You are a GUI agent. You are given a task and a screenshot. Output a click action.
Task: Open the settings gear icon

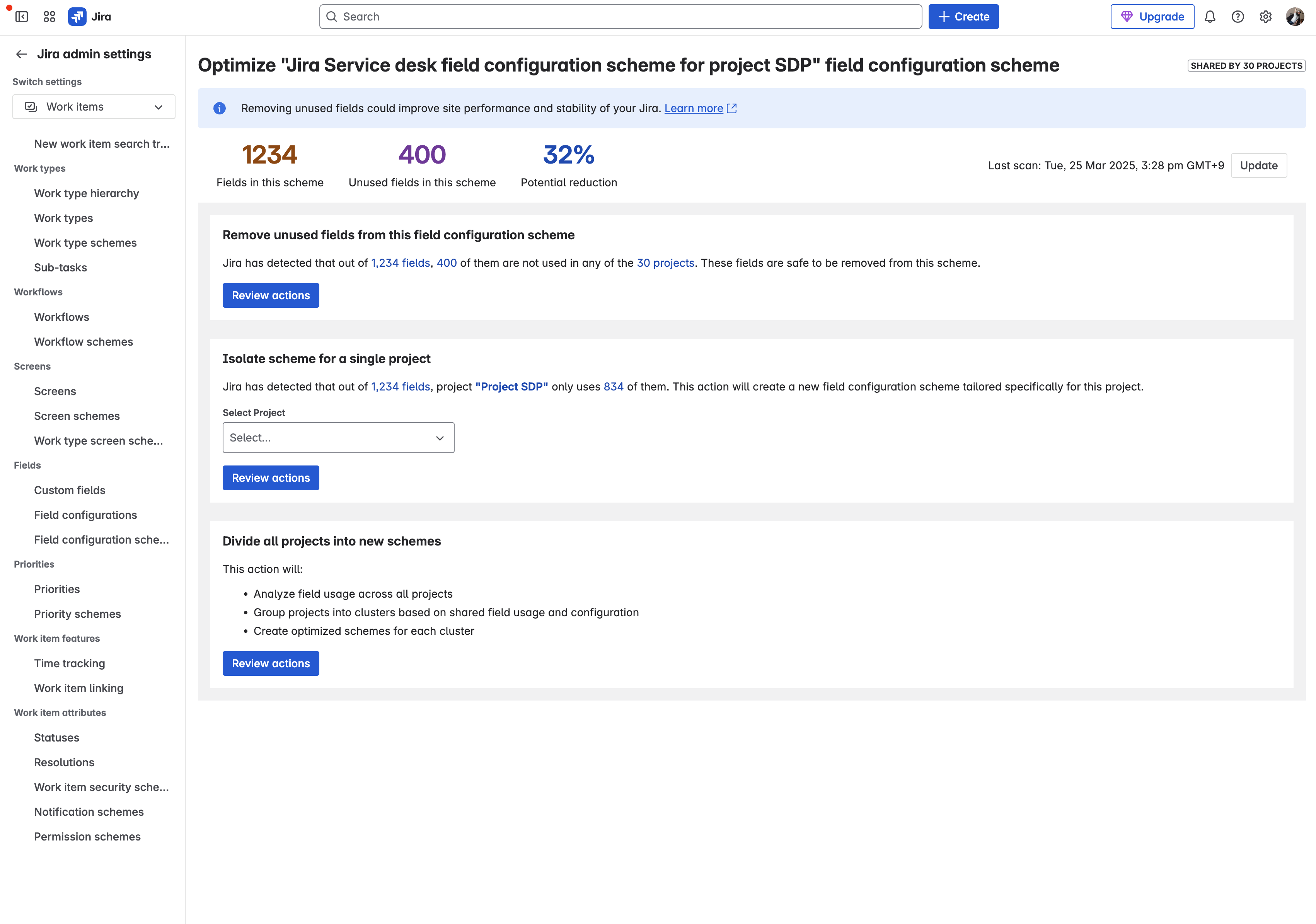click(x=1266, y=17)
